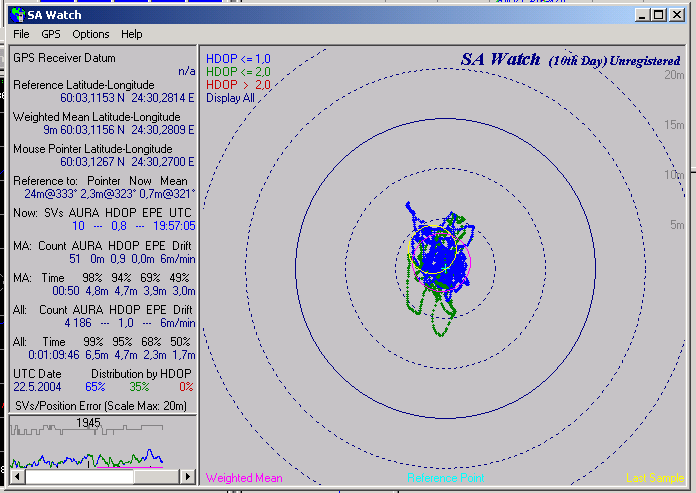696x493 pixels.
Task: Click the UTC date 22.5.2004
Action: click(x=37, y=387)
